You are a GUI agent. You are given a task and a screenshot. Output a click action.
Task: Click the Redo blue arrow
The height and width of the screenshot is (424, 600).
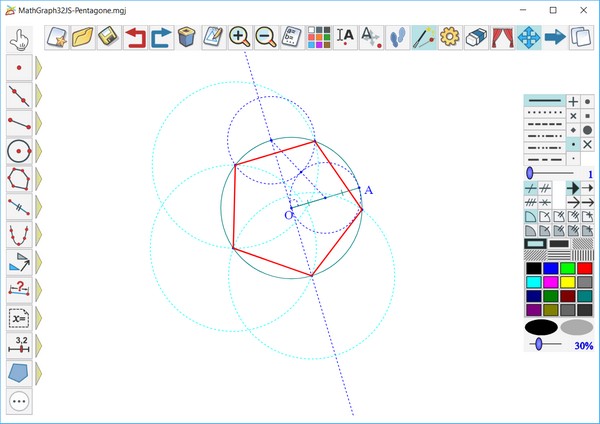161,37
